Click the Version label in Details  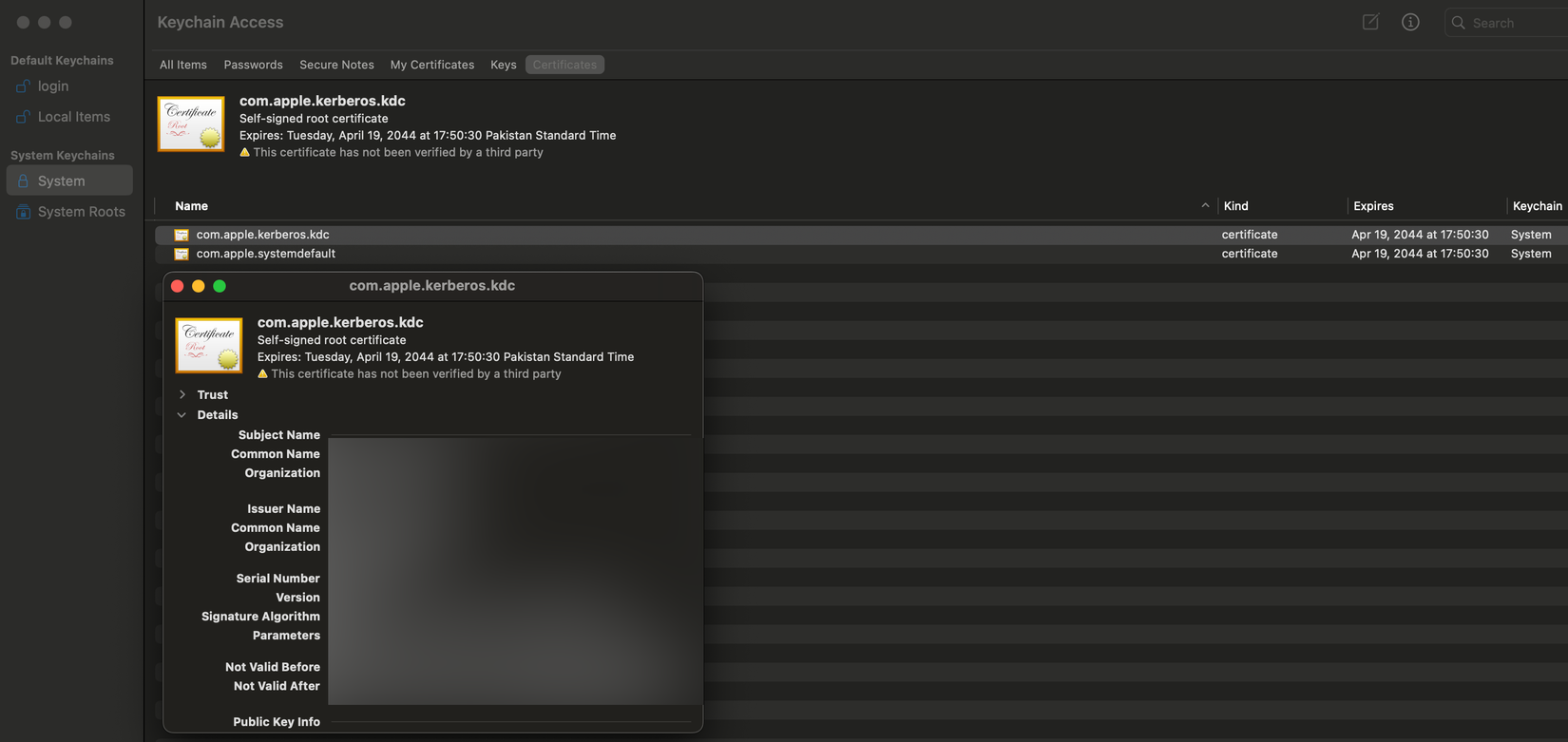[297, 598]
